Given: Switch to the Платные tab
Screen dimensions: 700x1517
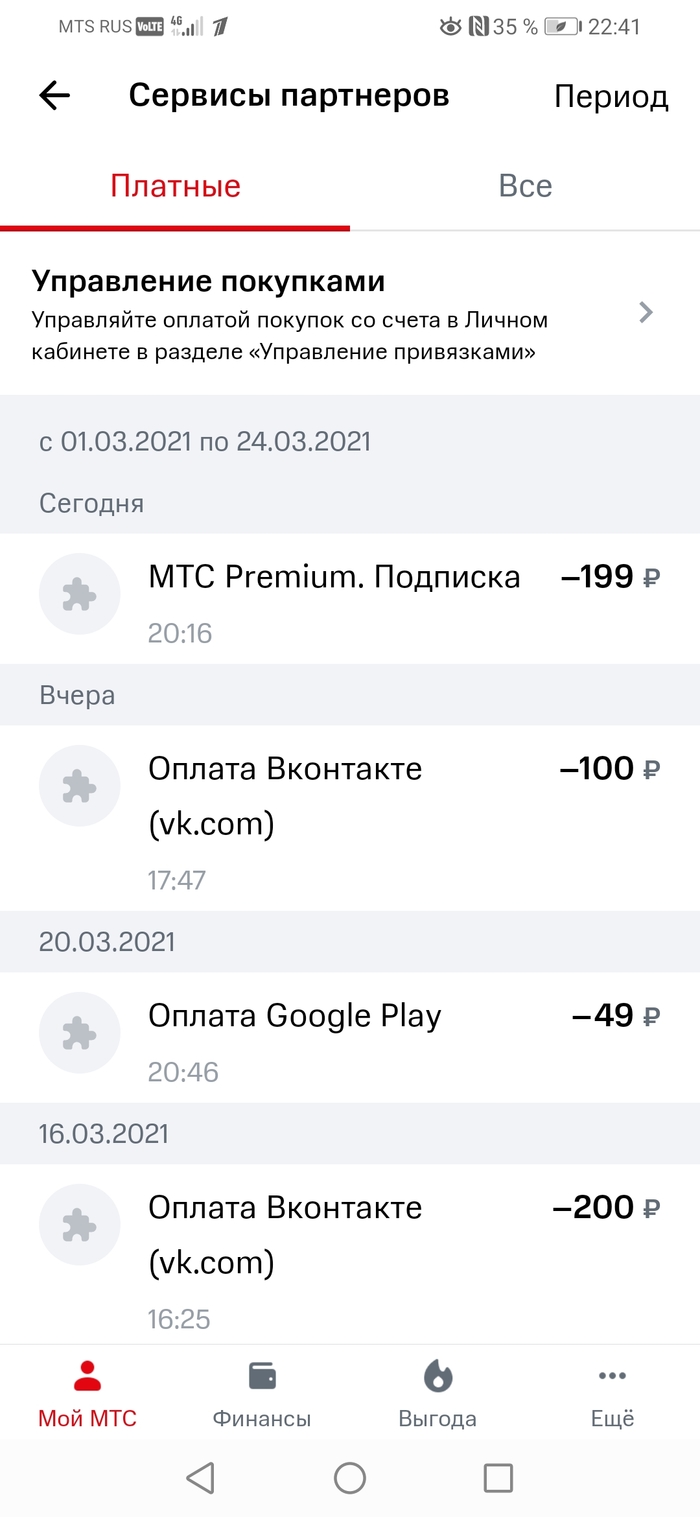Looking at the screenshot, I should 175,187.
